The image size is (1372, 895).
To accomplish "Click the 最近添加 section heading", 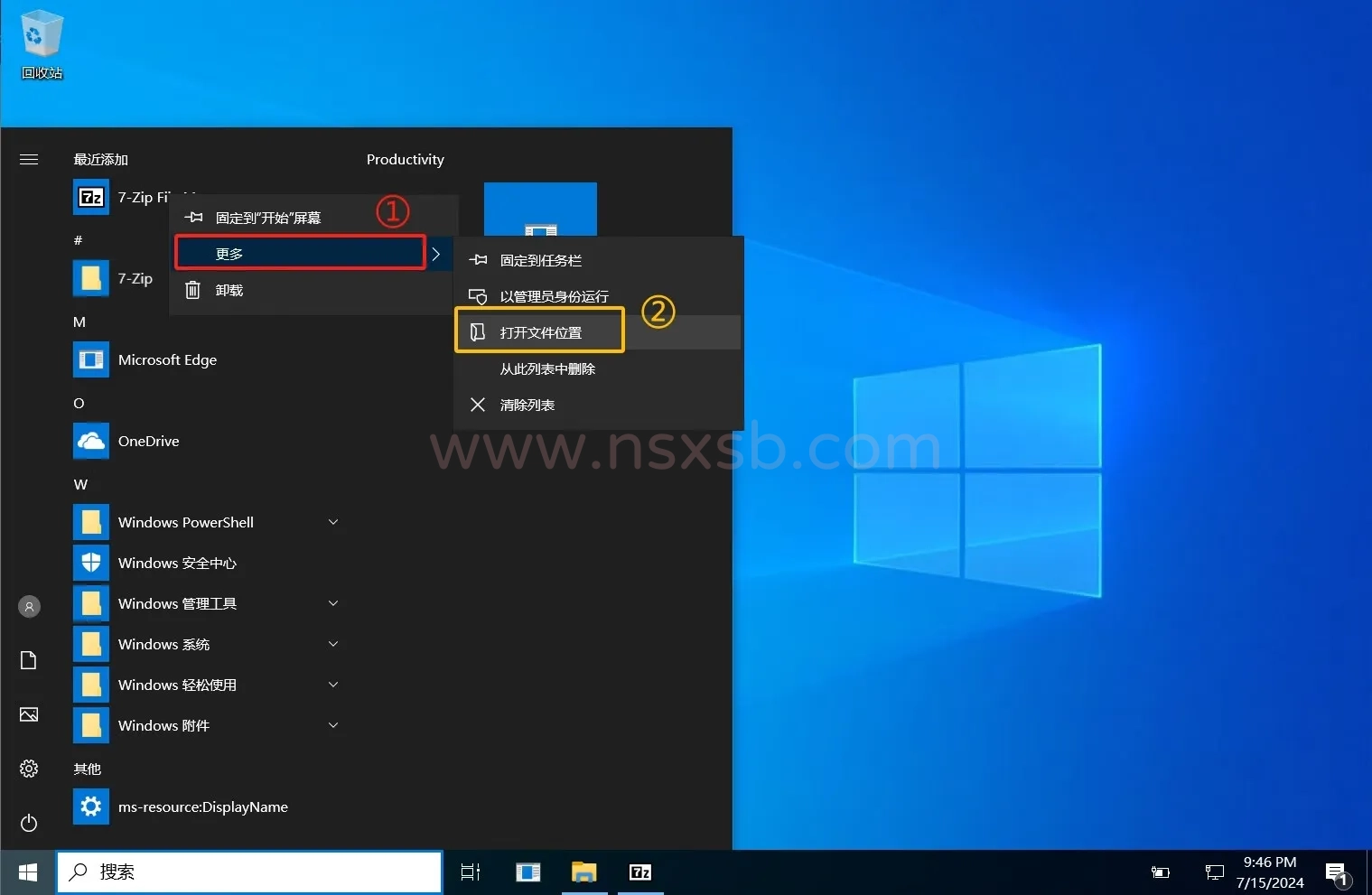I will click(x=101, y=160).
